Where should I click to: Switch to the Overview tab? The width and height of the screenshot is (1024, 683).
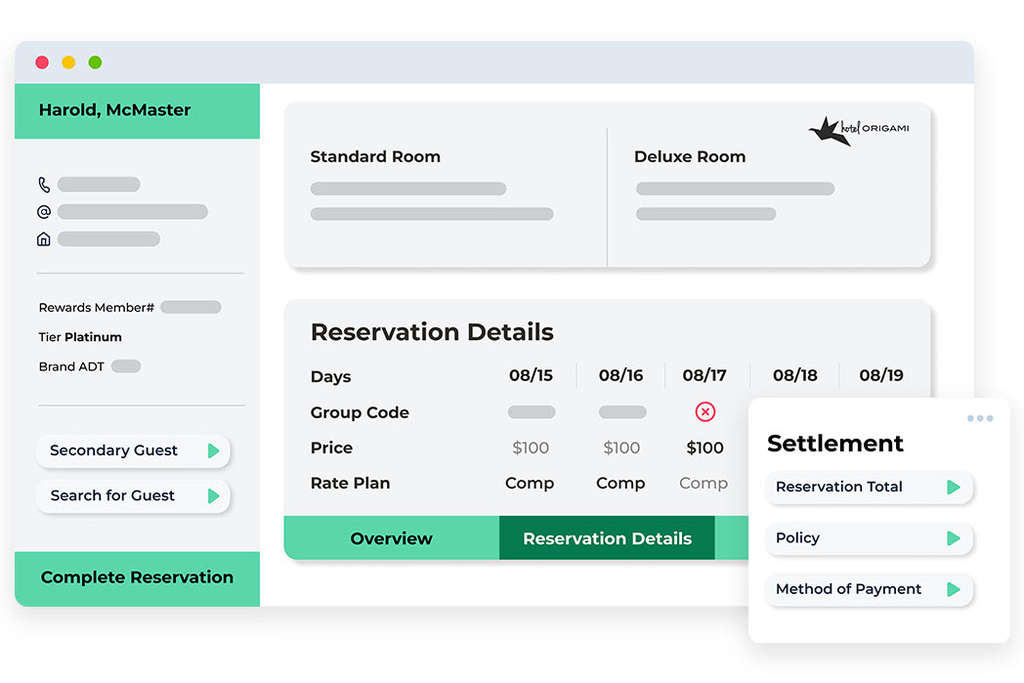click(391, 538)
